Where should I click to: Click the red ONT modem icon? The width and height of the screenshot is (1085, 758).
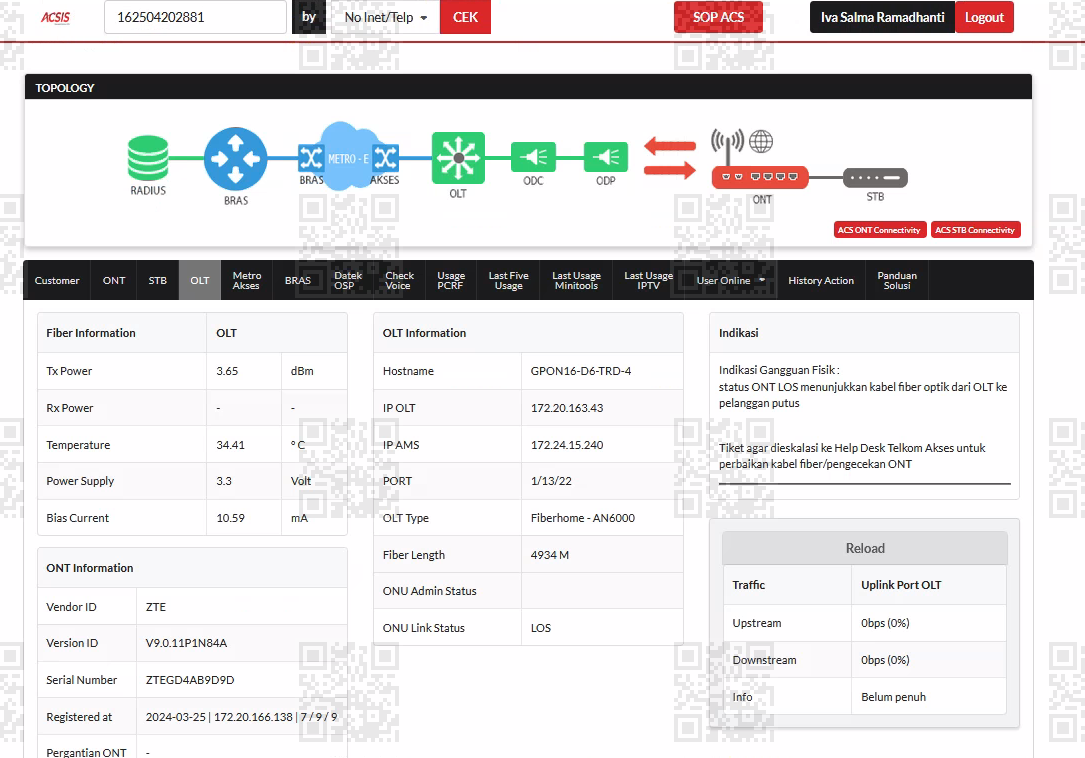click(x=760, y=177)
